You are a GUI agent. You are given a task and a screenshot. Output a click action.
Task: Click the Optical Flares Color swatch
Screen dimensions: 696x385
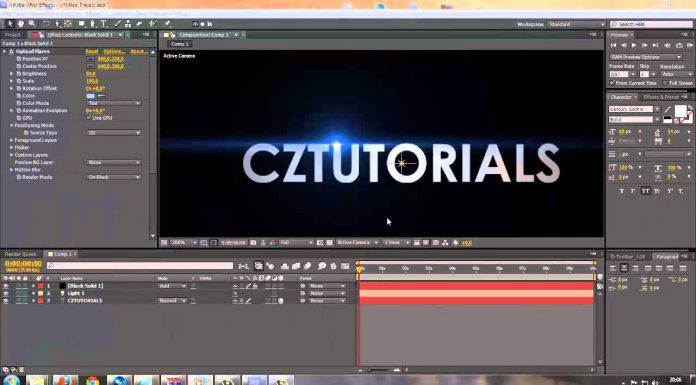(91, 96)
